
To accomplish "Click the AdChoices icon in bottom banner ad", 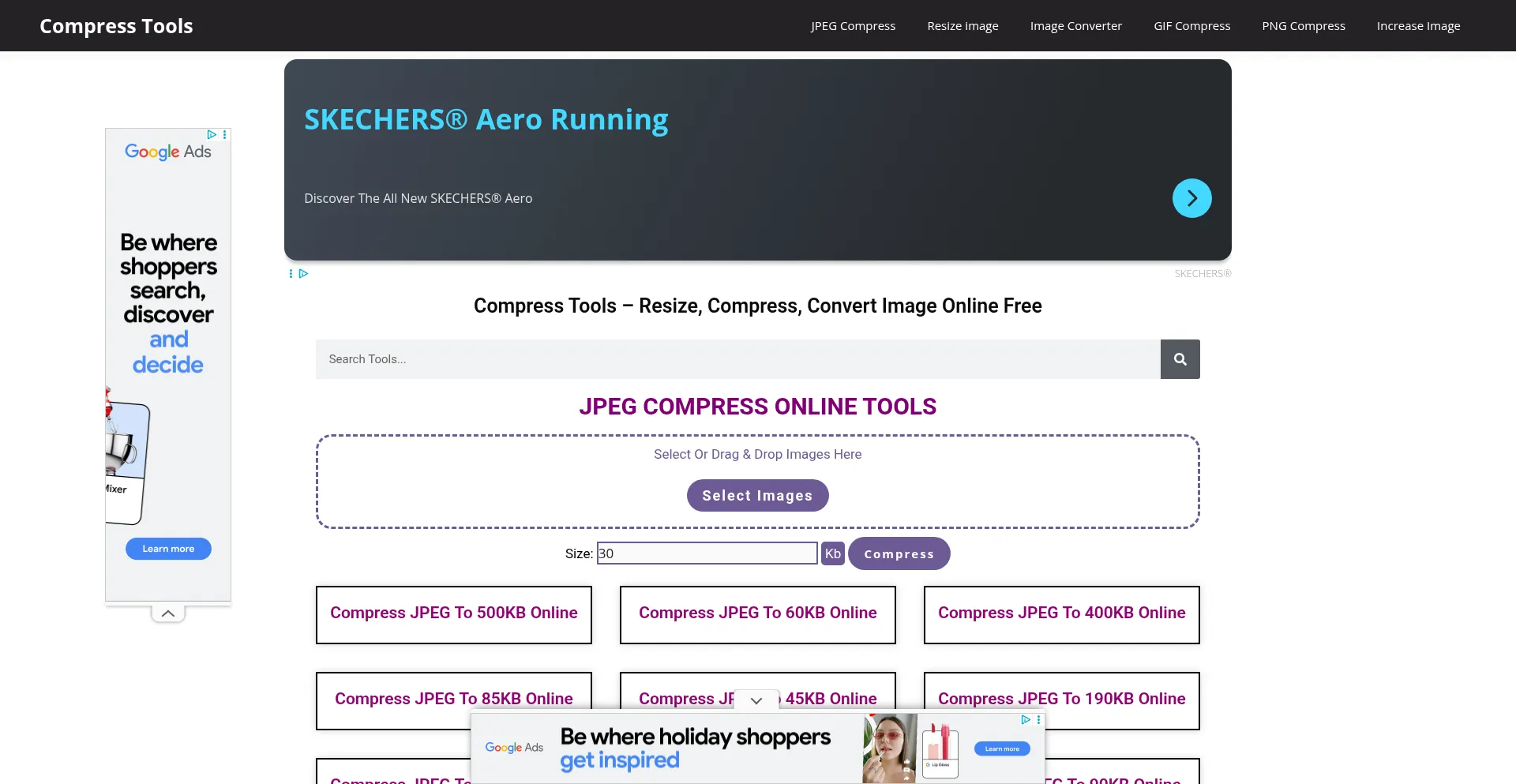I will pos(1026,719).
